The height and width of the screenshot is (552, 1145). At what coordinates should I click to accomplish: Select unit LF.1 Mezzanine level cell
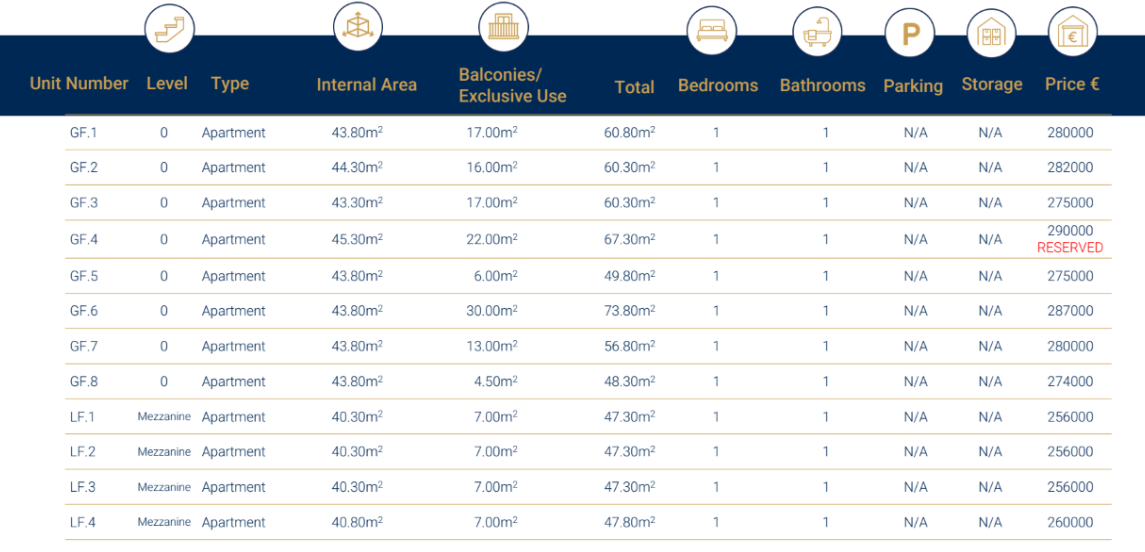[164, 417]
